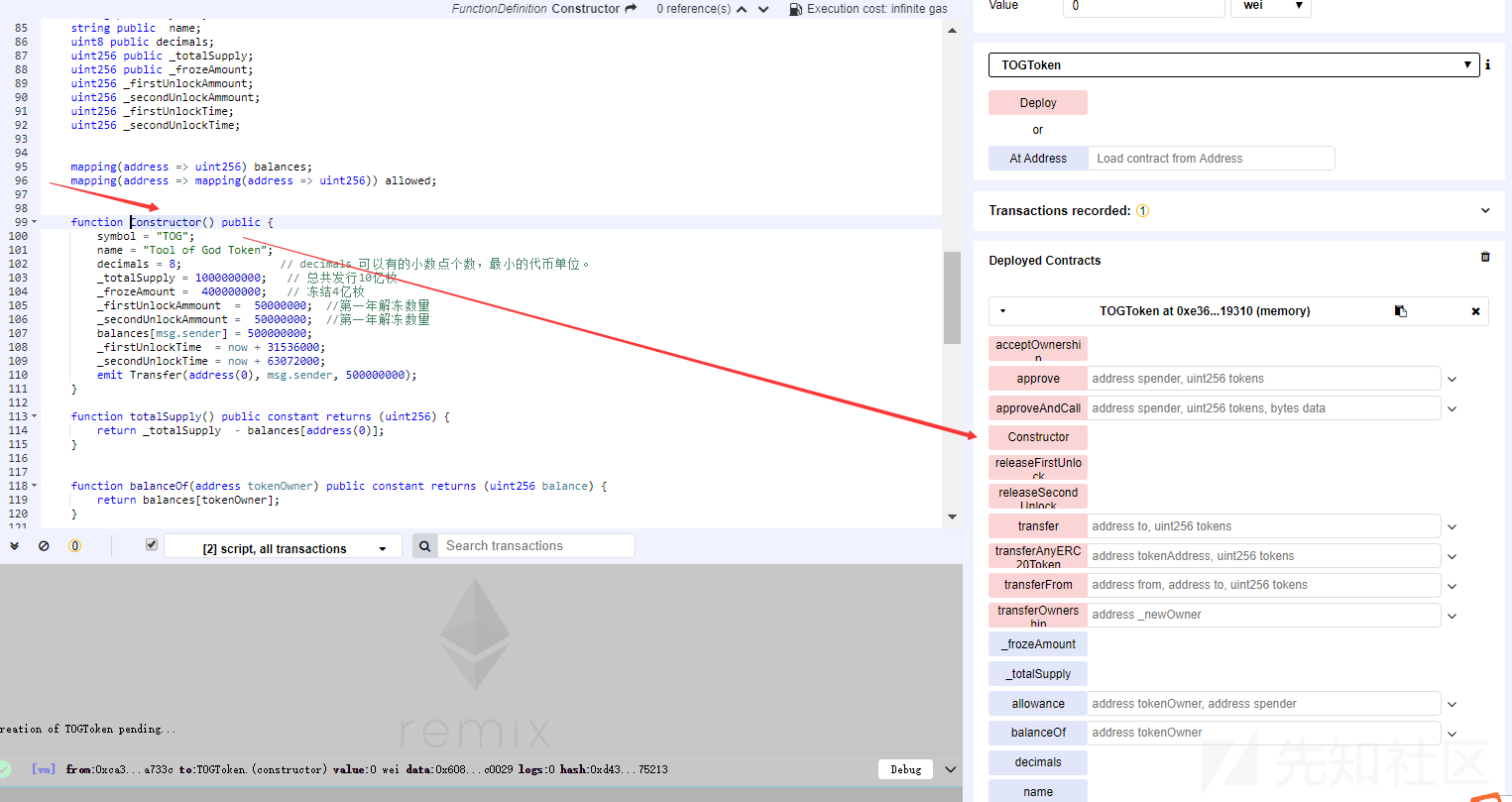Open the script, all transactions filter dropdown
Viewport: 1512px width, 802px height.
point(283,547)
